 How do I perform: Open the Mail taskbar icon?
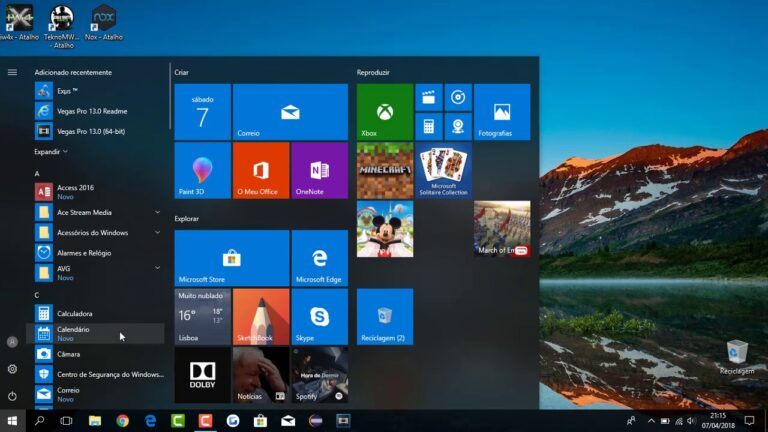(x=288, y=421)
